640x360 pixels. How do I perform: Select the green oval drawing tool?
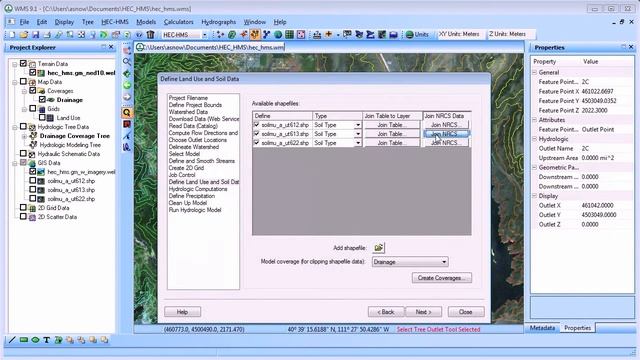tap(35, 340)
